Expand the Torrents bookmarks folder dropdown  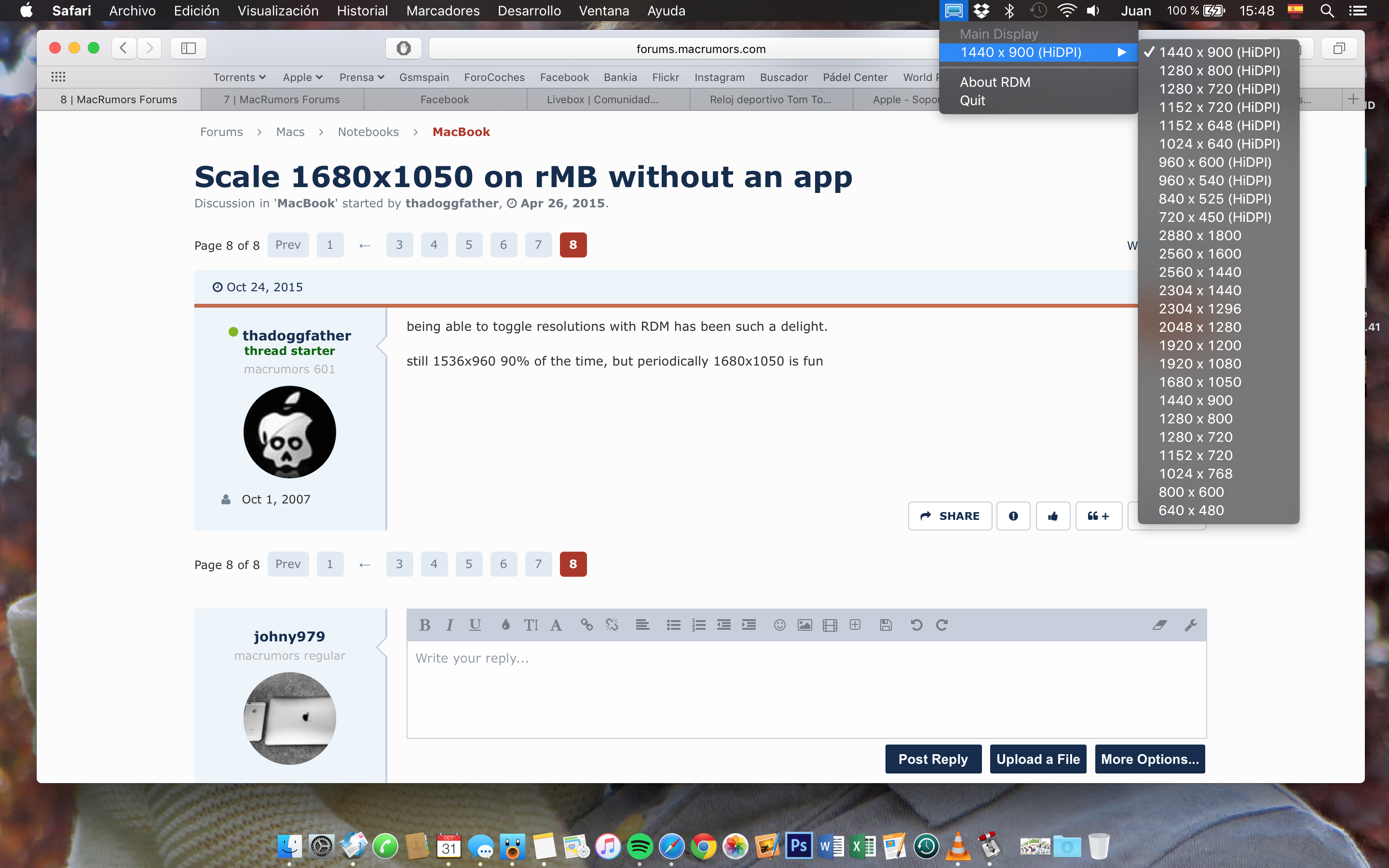pyautogui.click(x=239, y=77)
